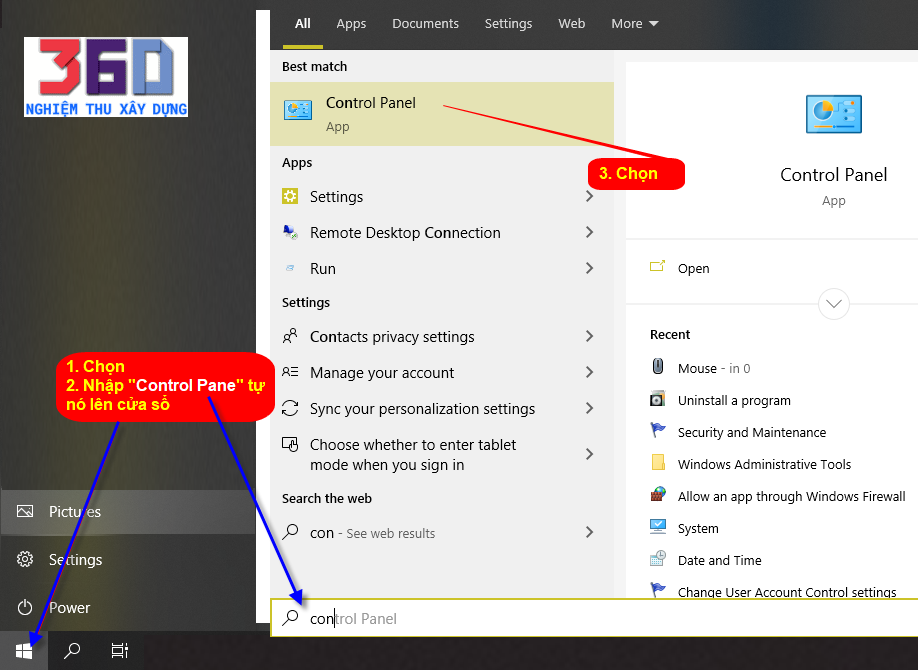The image size is (918, 670).
Task: Expand arrow next to Contacts privacy settings
Action: point(589,337)
